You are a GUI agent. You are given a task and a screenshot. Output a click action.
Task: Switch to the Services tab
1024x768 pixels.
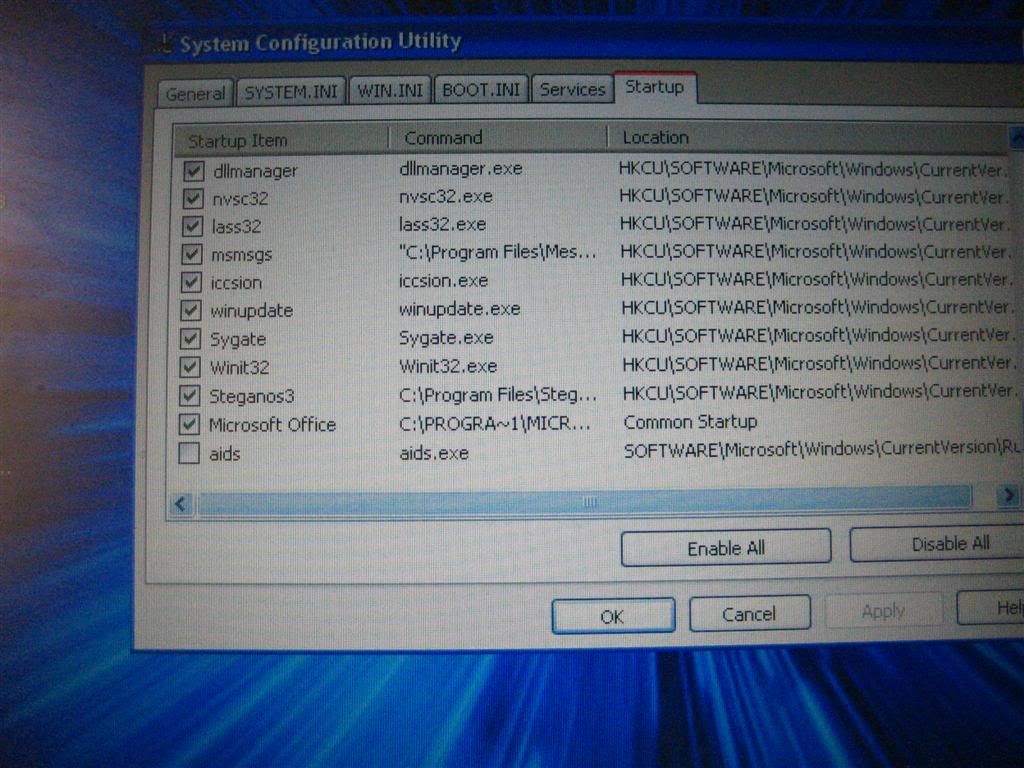coord(572,89)
